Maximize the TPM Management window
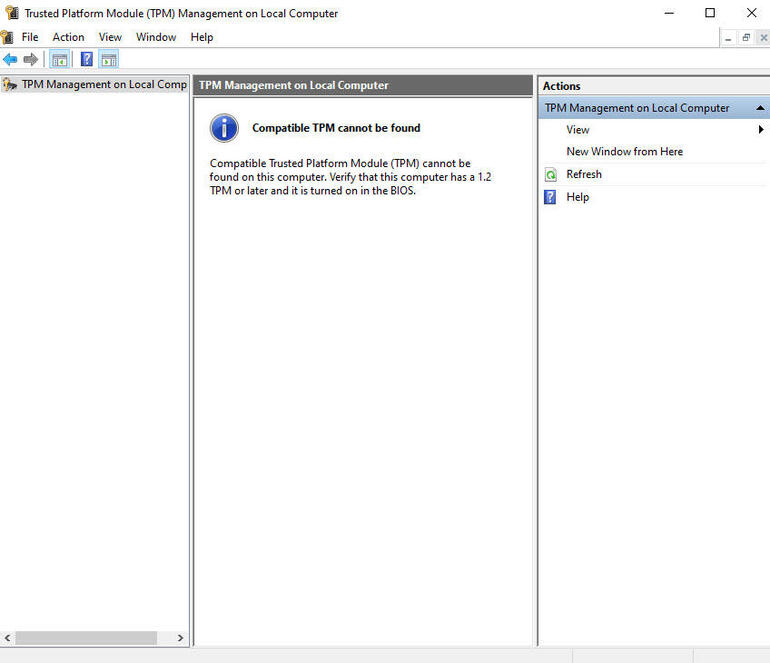 tap(710, 13)
